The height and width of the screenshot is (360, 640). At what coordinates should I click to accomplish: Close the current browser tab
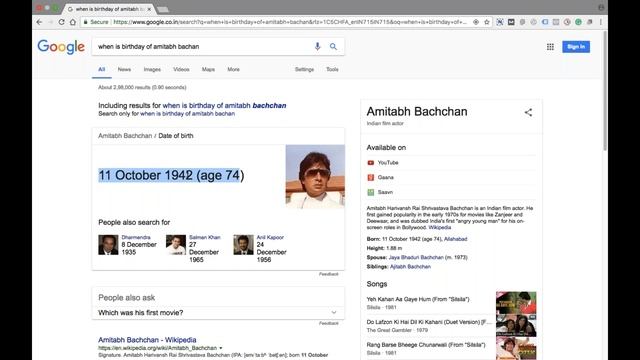click(x=149, y=9)
